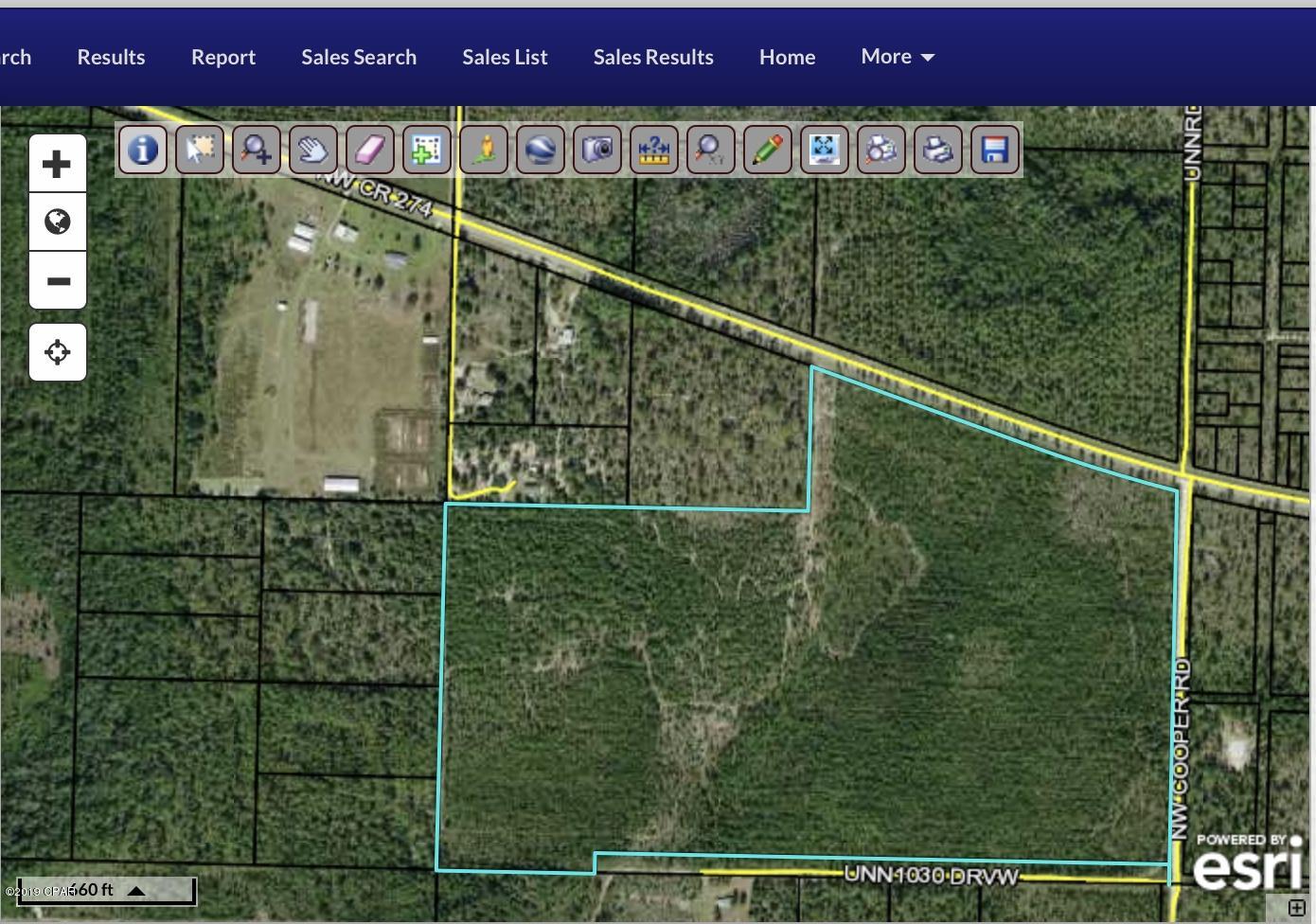The height and width of the screenshot is (924, 1316).
Task: Select the Measure distance tool
Action: (654, 150)
